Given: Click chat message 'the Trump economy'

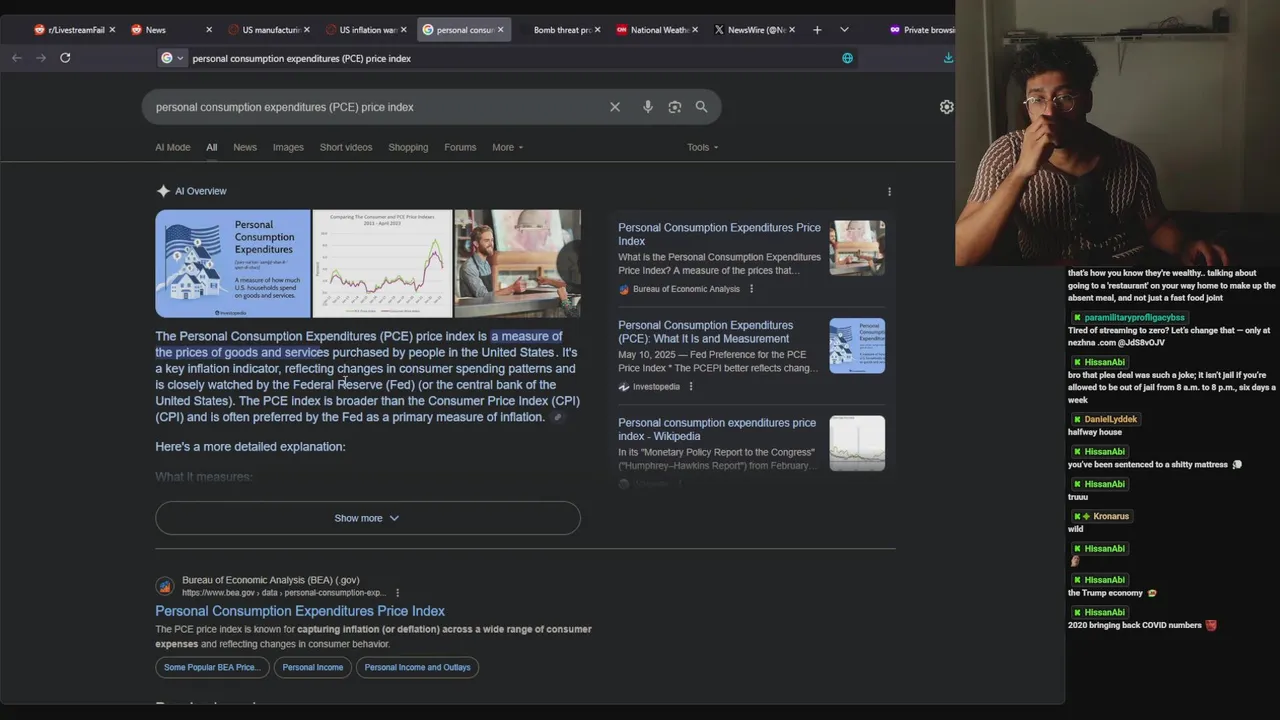Looking at the screenshot, I should tap(1105, 593).
